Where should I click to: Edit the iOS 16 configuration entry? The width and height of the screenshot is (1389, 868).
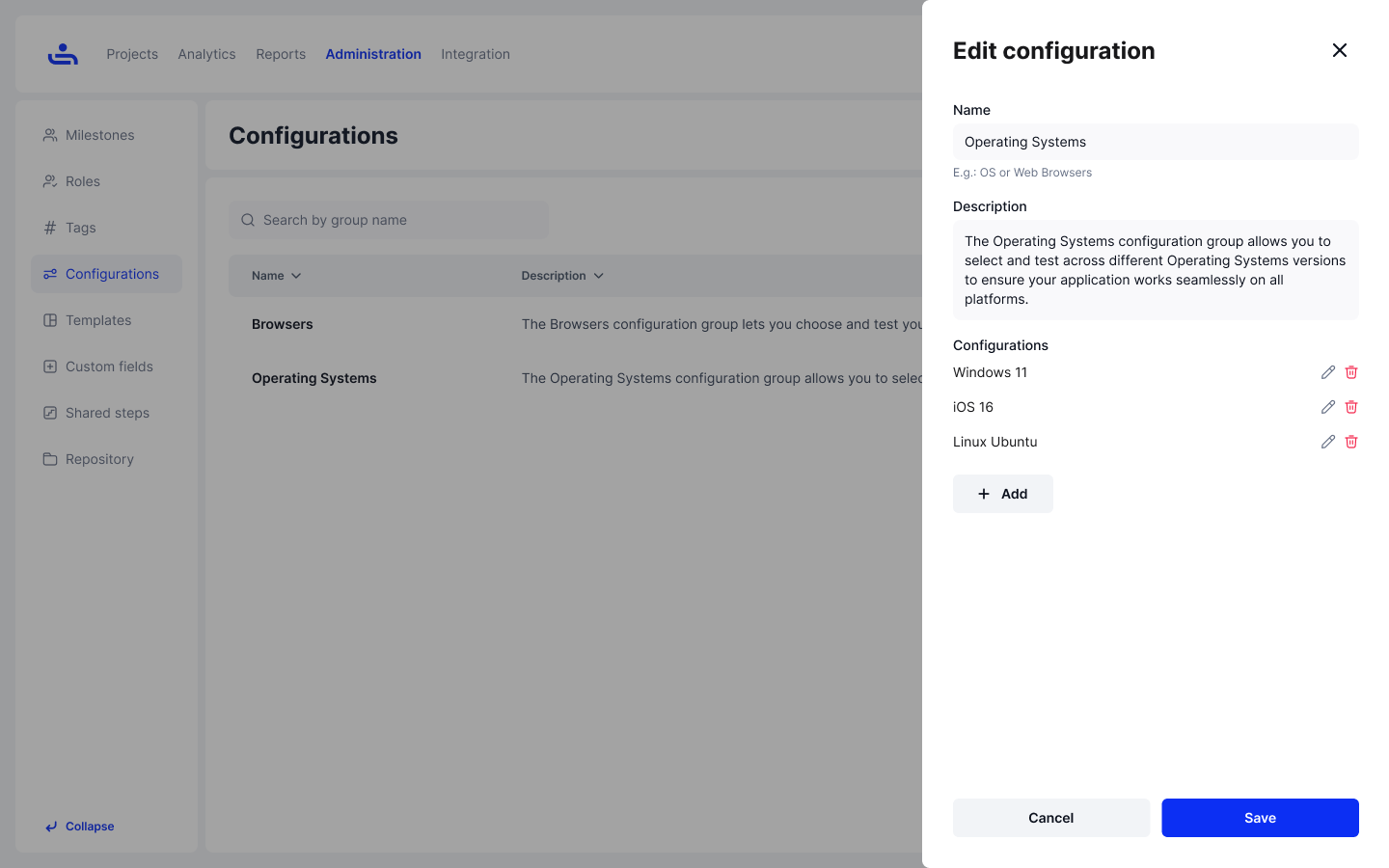pyautogui.click(x=1327, y=407)
